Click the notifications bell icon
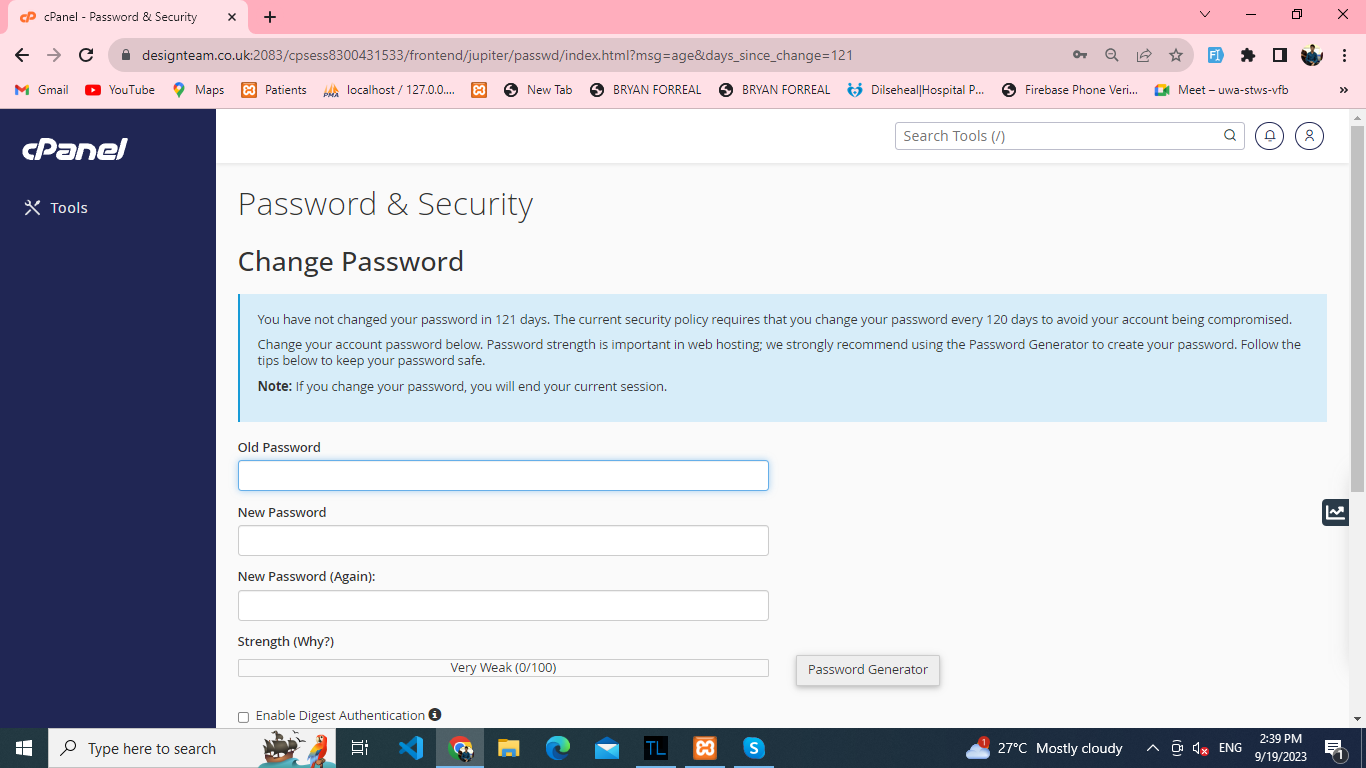The width and height of the screenshot is (1366, 768). coord(1269,136)
